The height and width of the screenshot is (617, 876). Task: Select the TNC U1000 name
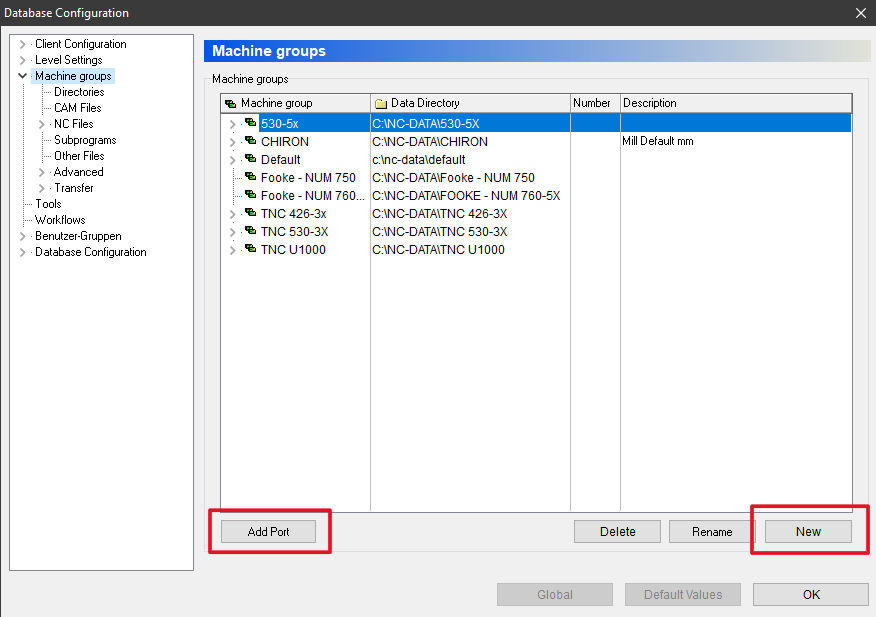pyautogui.click(x=293, y=249)
